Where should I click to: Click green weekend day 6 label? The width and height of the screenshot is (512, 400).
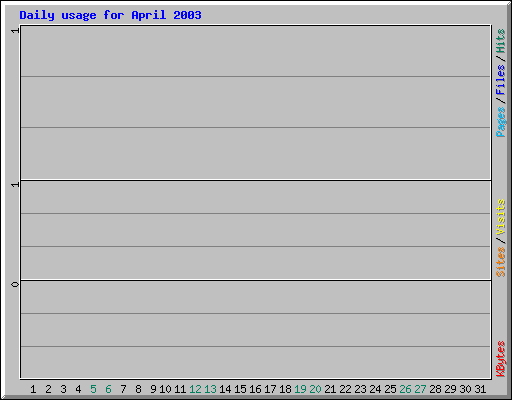coord(108,389)
